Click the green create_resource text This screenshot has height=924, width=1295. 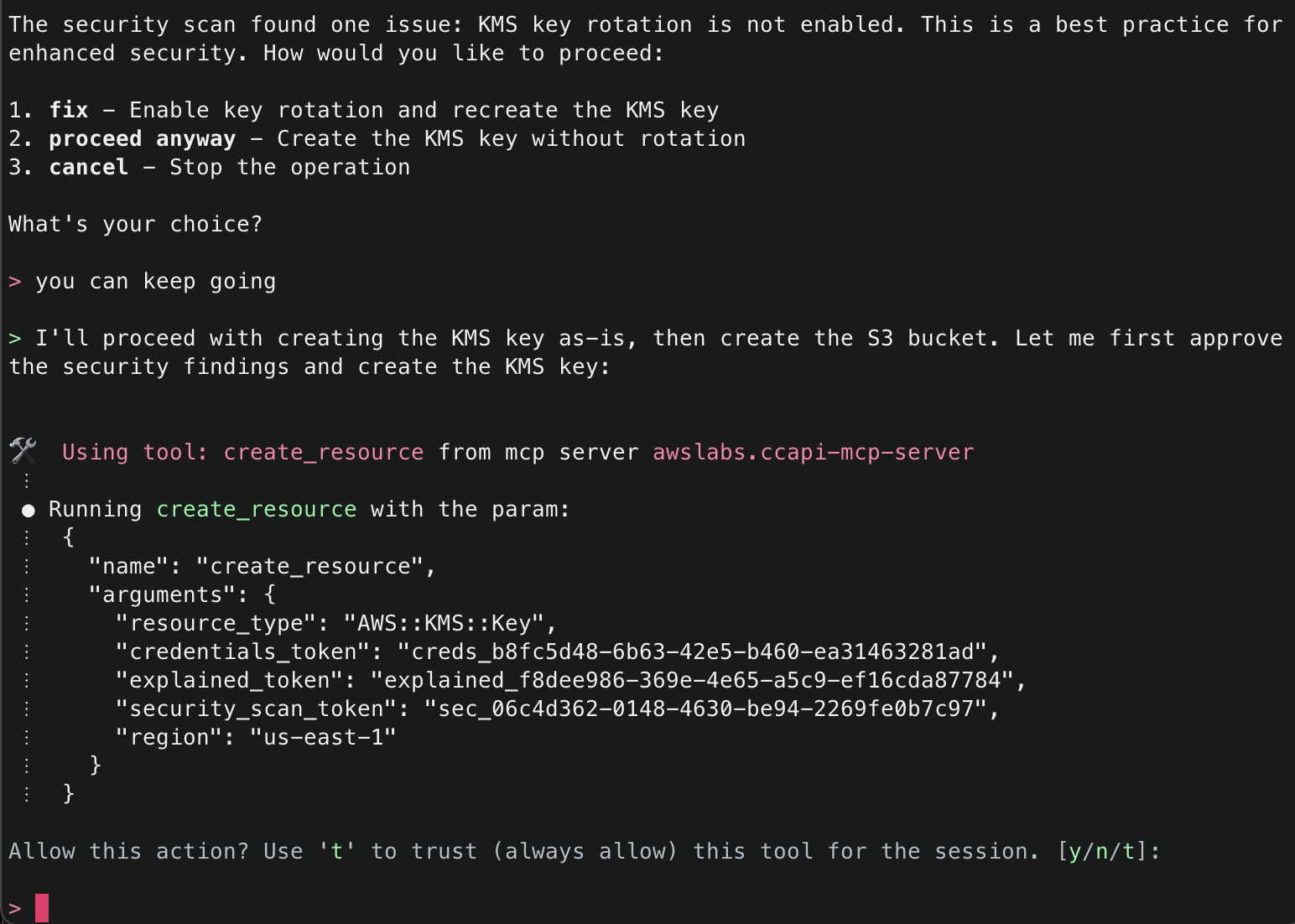[x=256, y=510]
